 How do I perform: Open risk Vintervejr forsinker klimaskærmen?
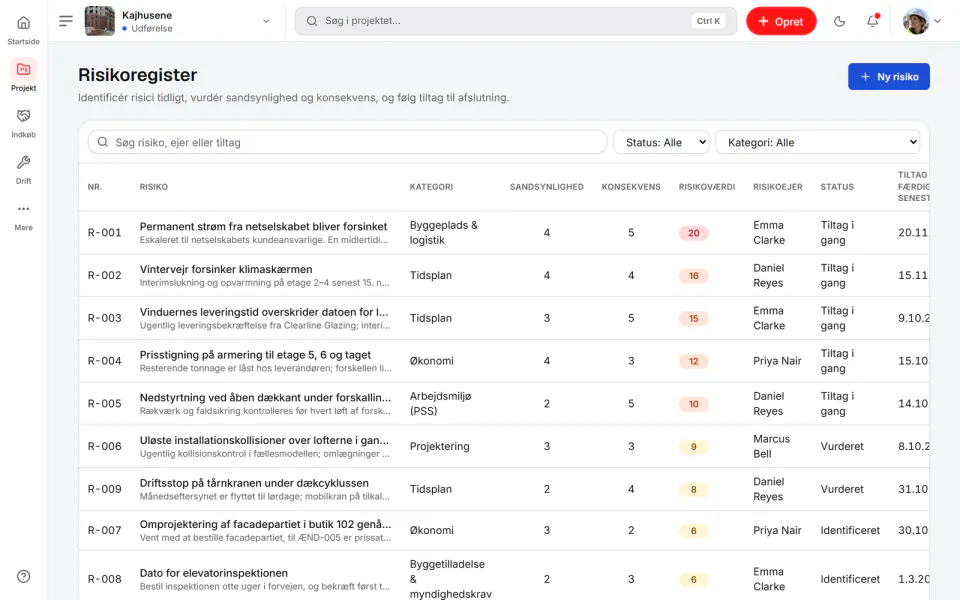point(226,269)
